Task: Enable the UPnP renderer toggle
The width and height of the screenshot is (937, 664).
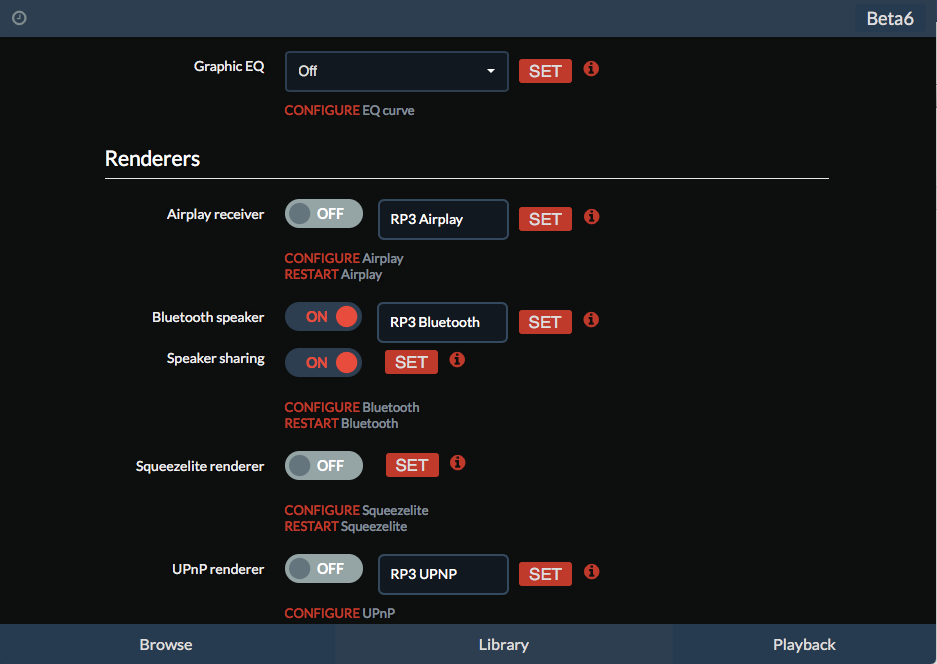Action: pyautogui.click(x=324, y=569)
